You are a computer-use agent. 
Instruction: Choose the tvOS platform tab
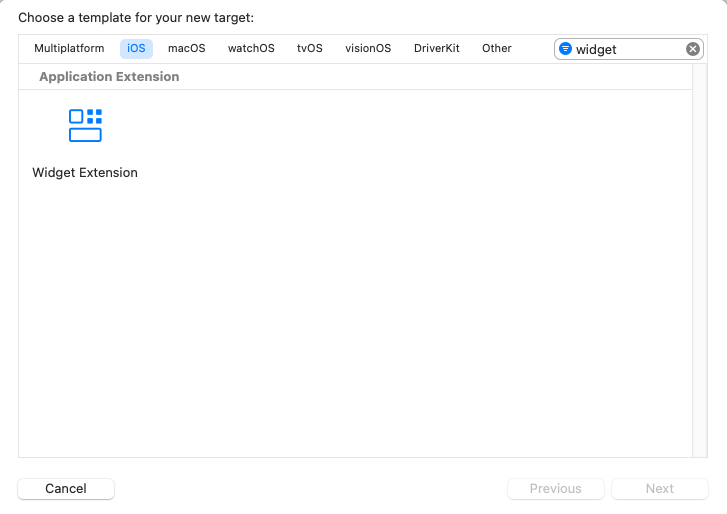tap(310, 48)
